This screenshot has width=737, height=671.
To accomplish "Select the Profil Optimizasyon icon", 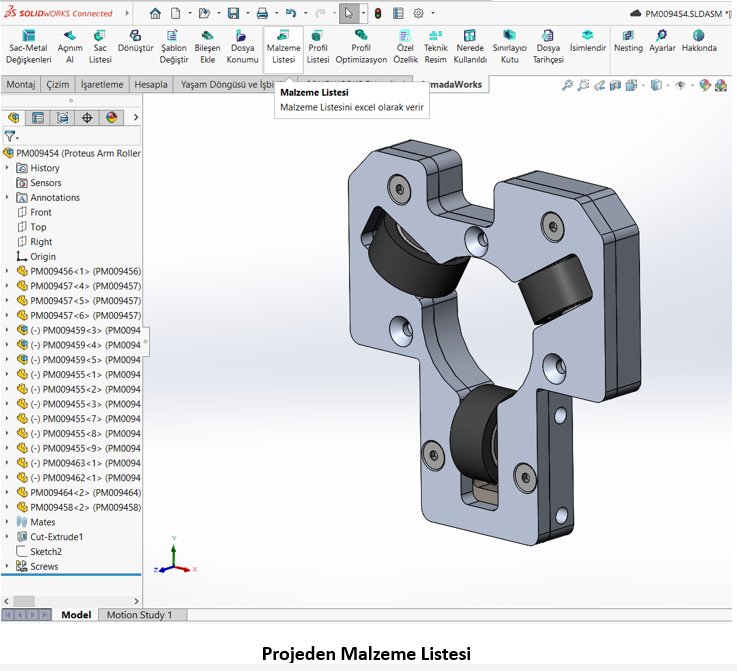I will coord(360,46).
